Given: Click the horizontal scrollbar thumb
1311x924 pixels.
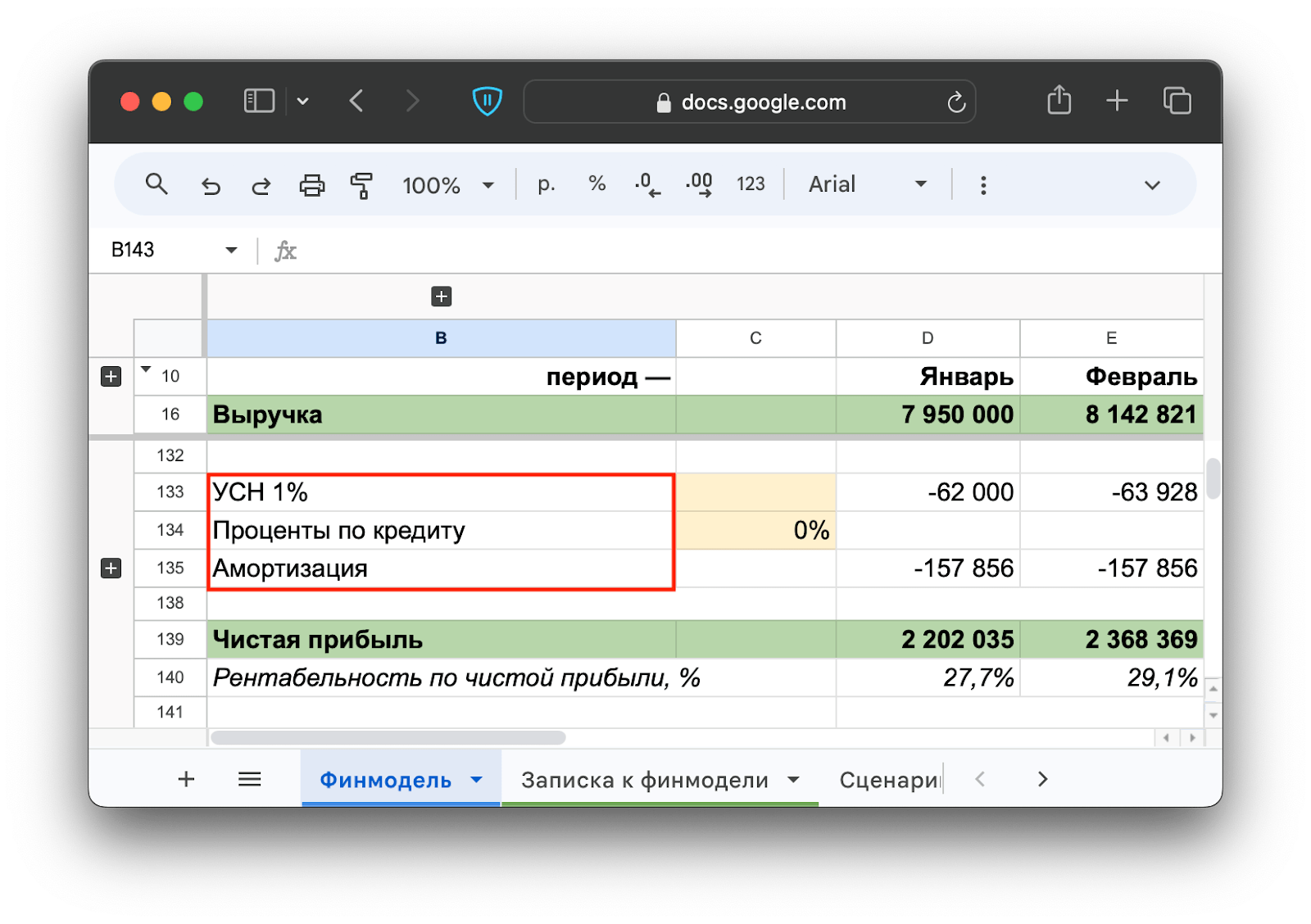Looking at the screenshot, I should coord(388,738).
